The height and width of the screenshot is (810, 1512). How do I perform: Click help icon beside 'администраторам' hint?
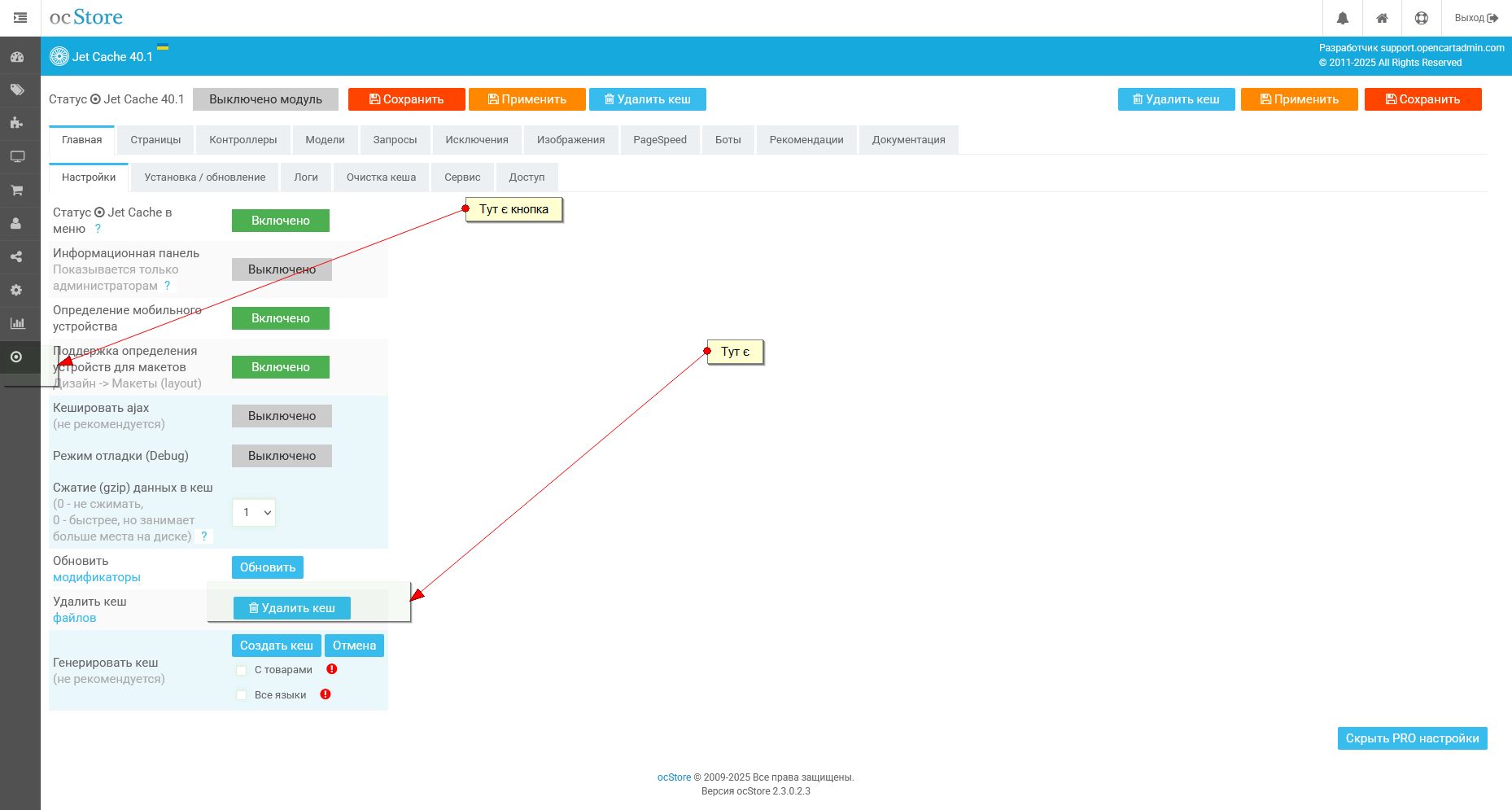click(168, 286)
